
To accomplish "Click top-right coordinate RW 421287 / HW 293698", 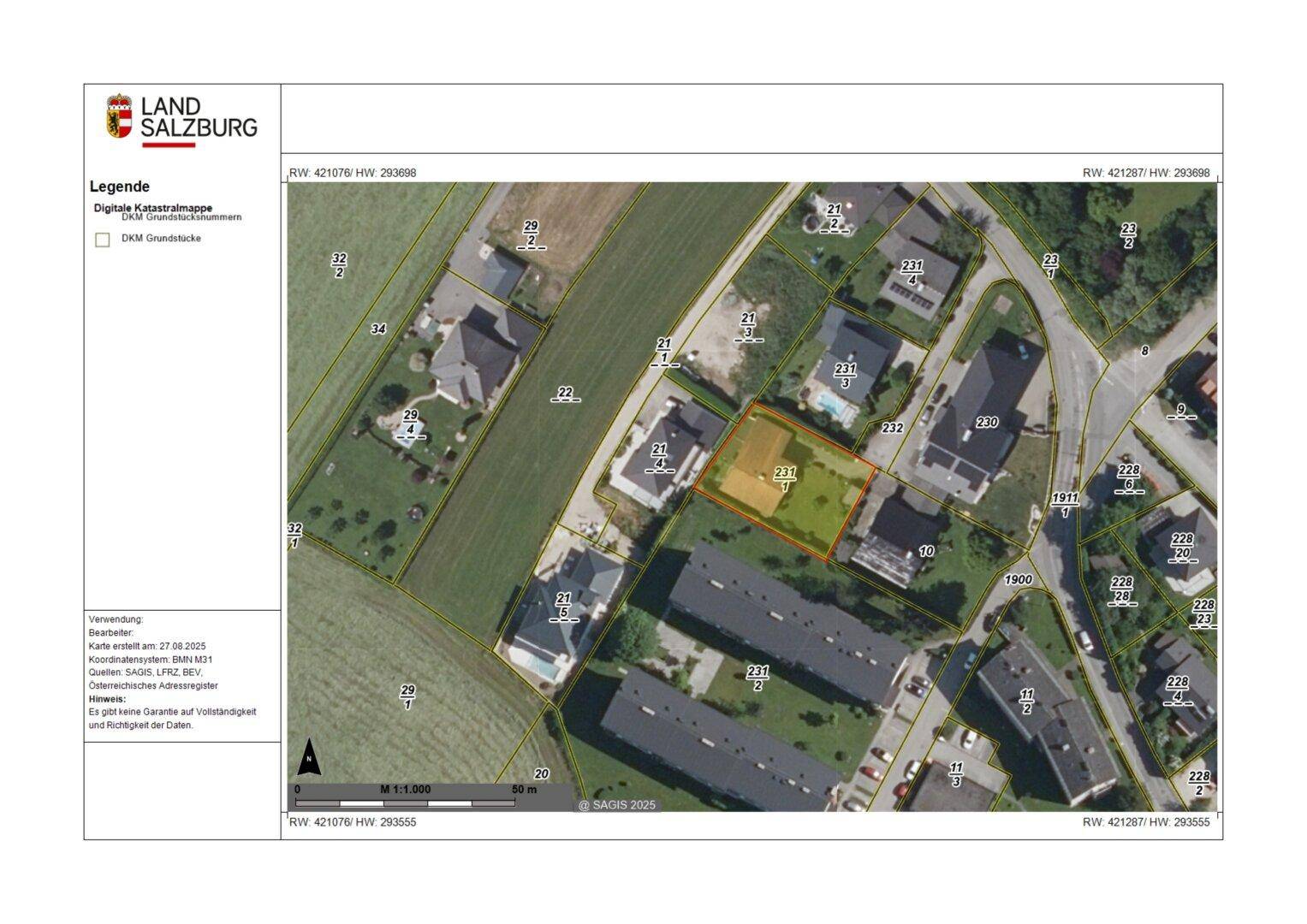I will click(x=1146, y=173).
